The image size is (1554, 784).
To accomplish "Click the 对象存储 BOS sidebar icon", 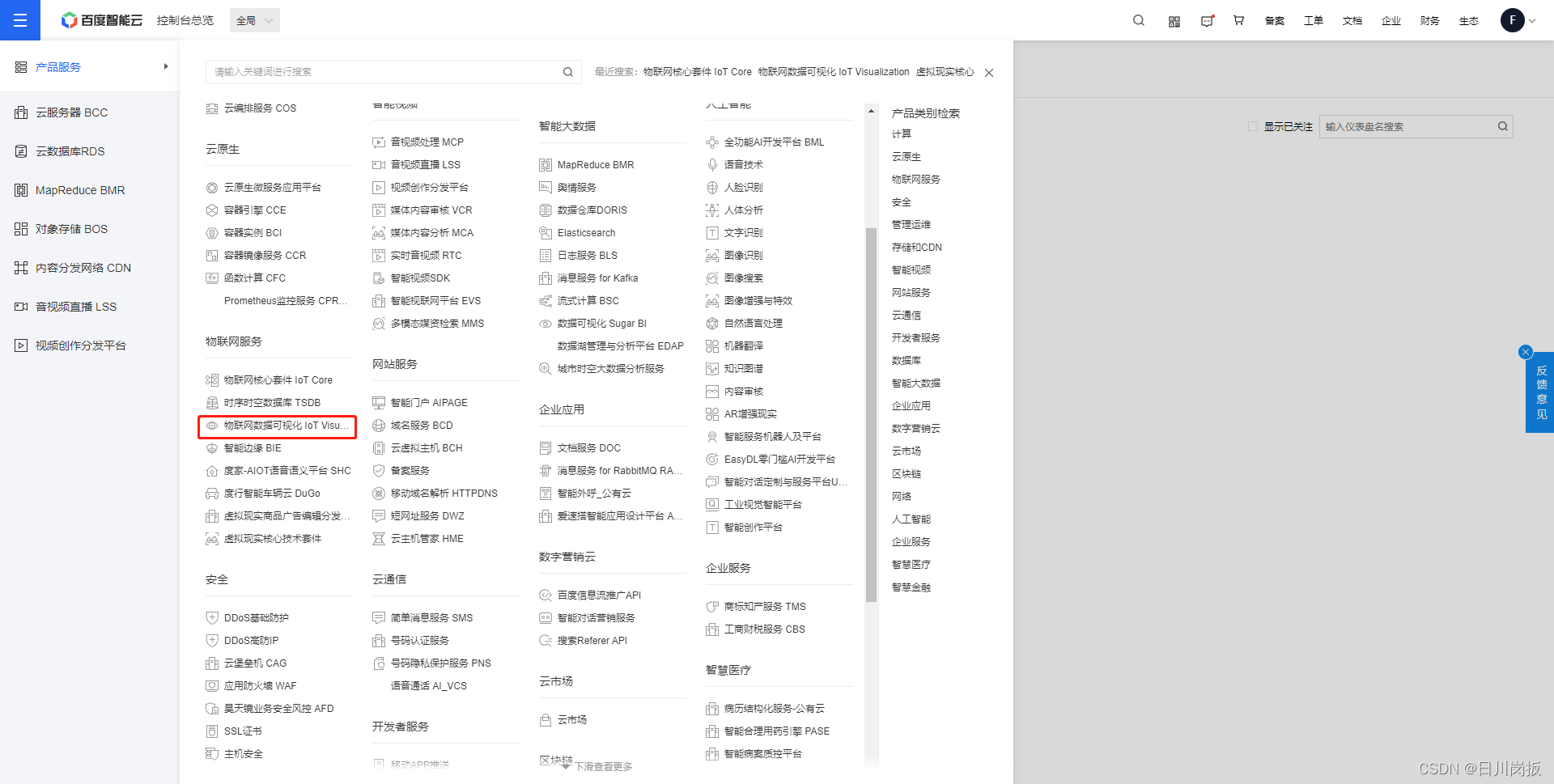I will click(x=21, y=229).
